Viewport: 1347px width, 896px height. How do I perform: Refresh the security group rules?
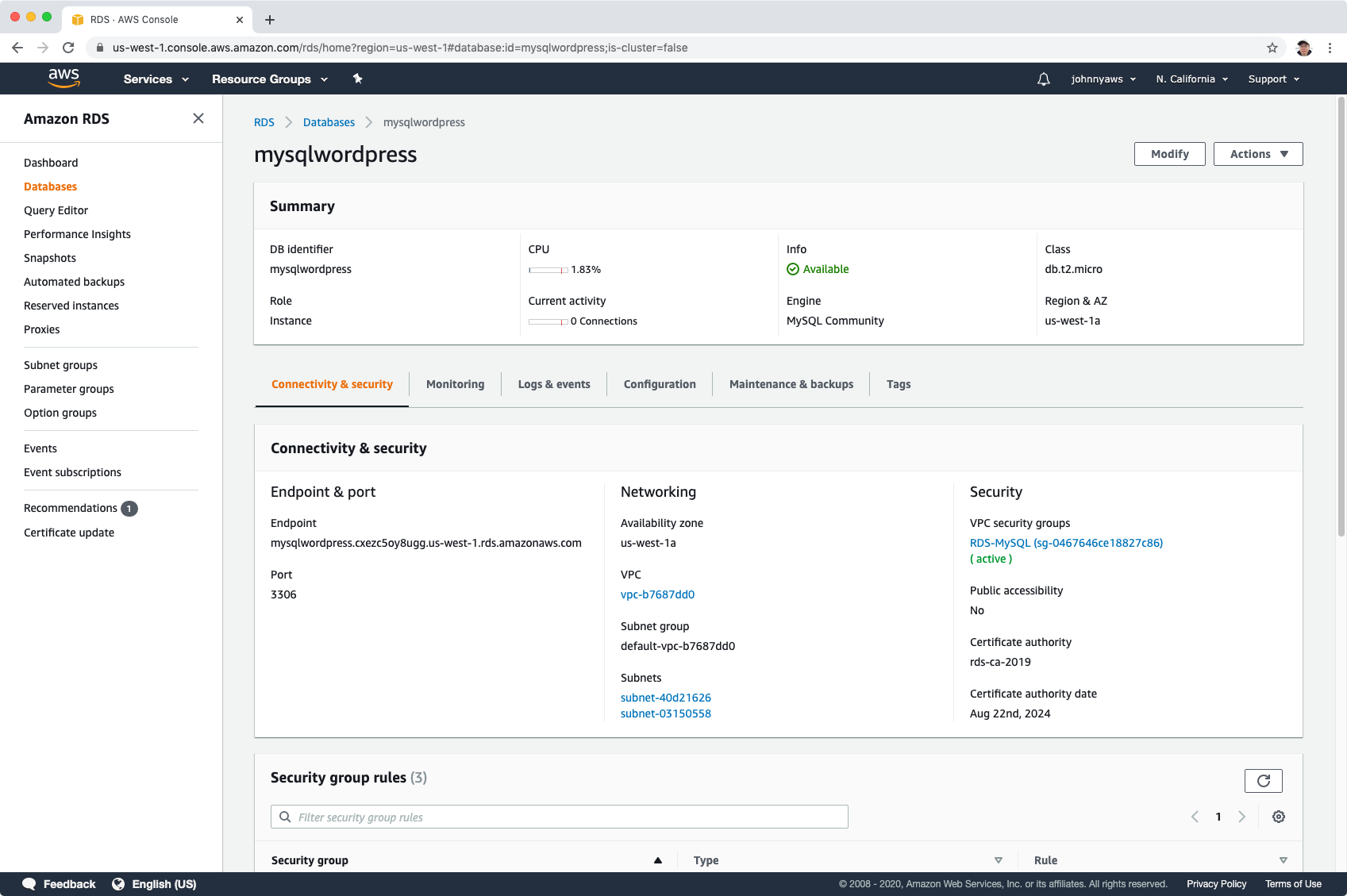point(1264,781)
